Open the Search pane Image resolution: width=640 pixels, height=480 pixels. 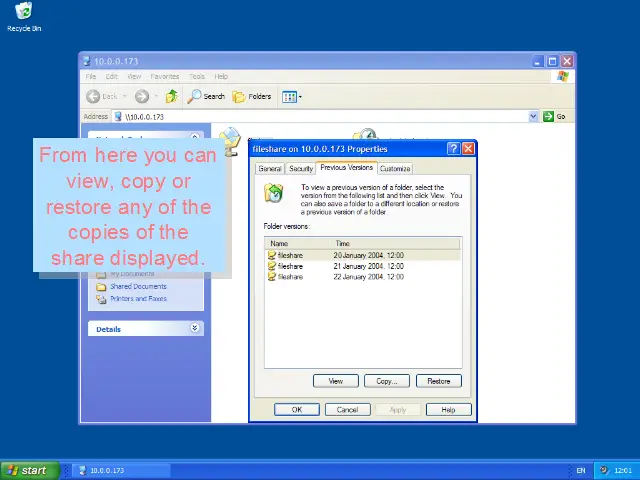tap(206, 96)
